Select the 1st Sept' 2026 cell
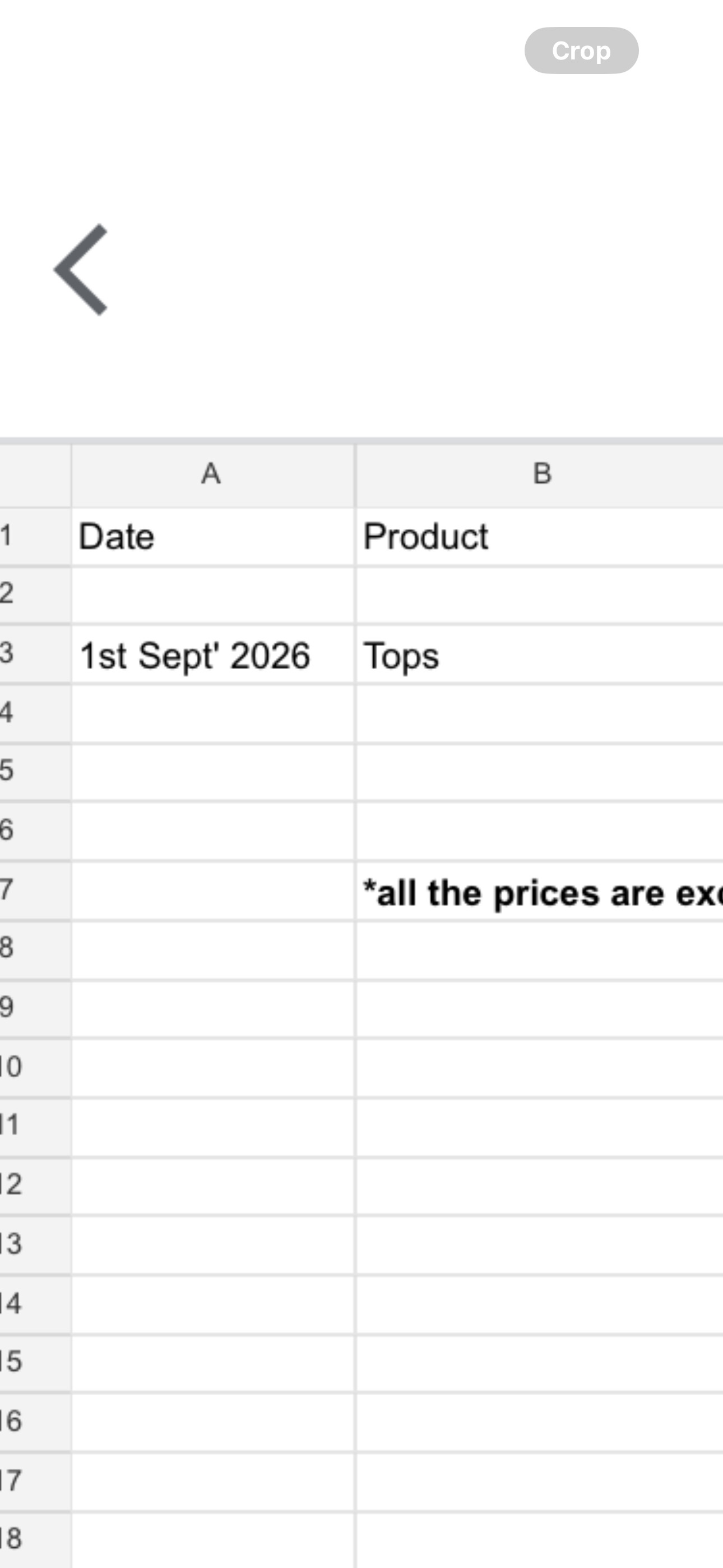 coord(213,656)
